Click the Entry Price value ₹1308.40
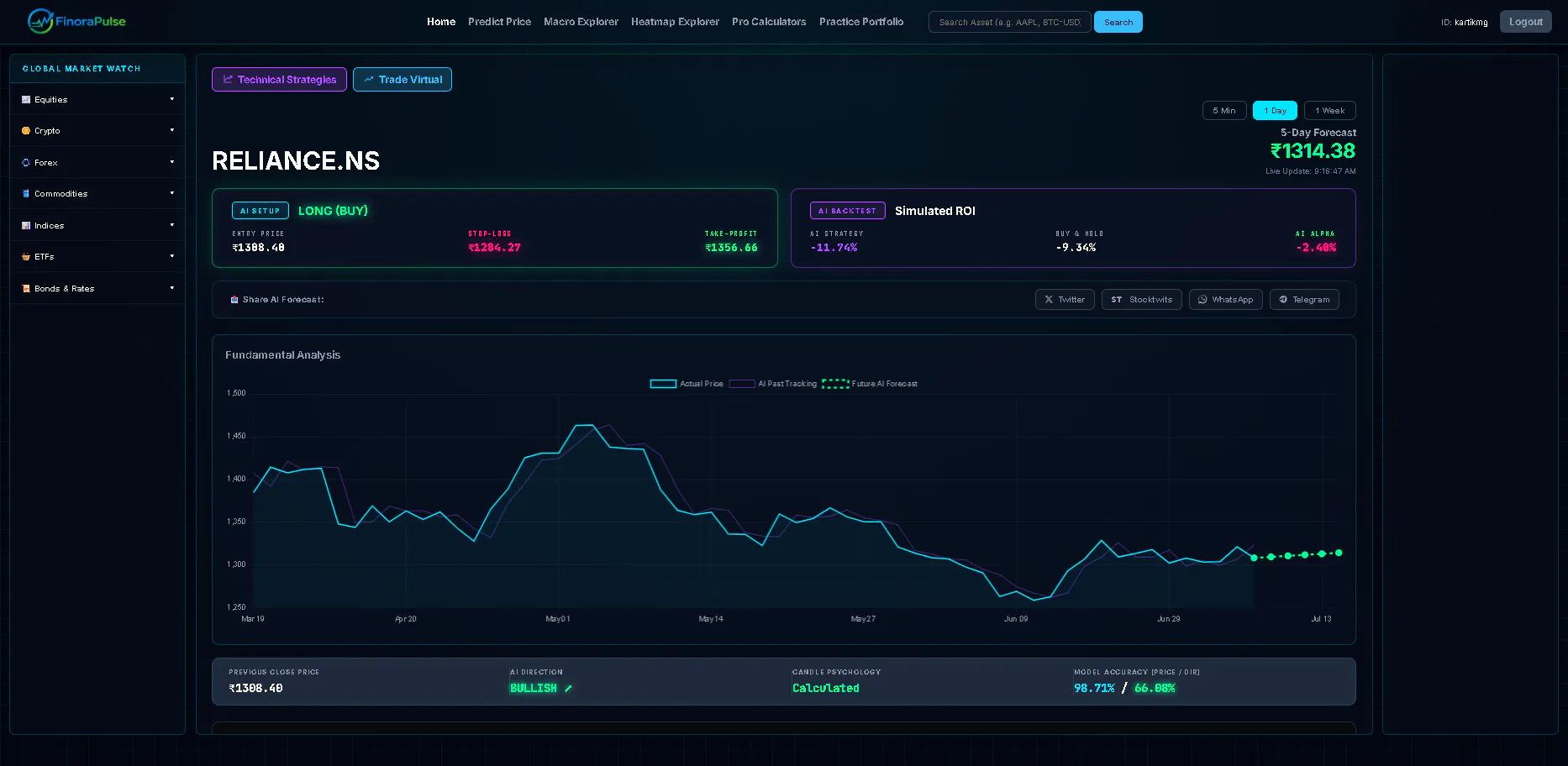Image resolution: width=1568 pixels, height=766 pixels. (x=258, y=248)
